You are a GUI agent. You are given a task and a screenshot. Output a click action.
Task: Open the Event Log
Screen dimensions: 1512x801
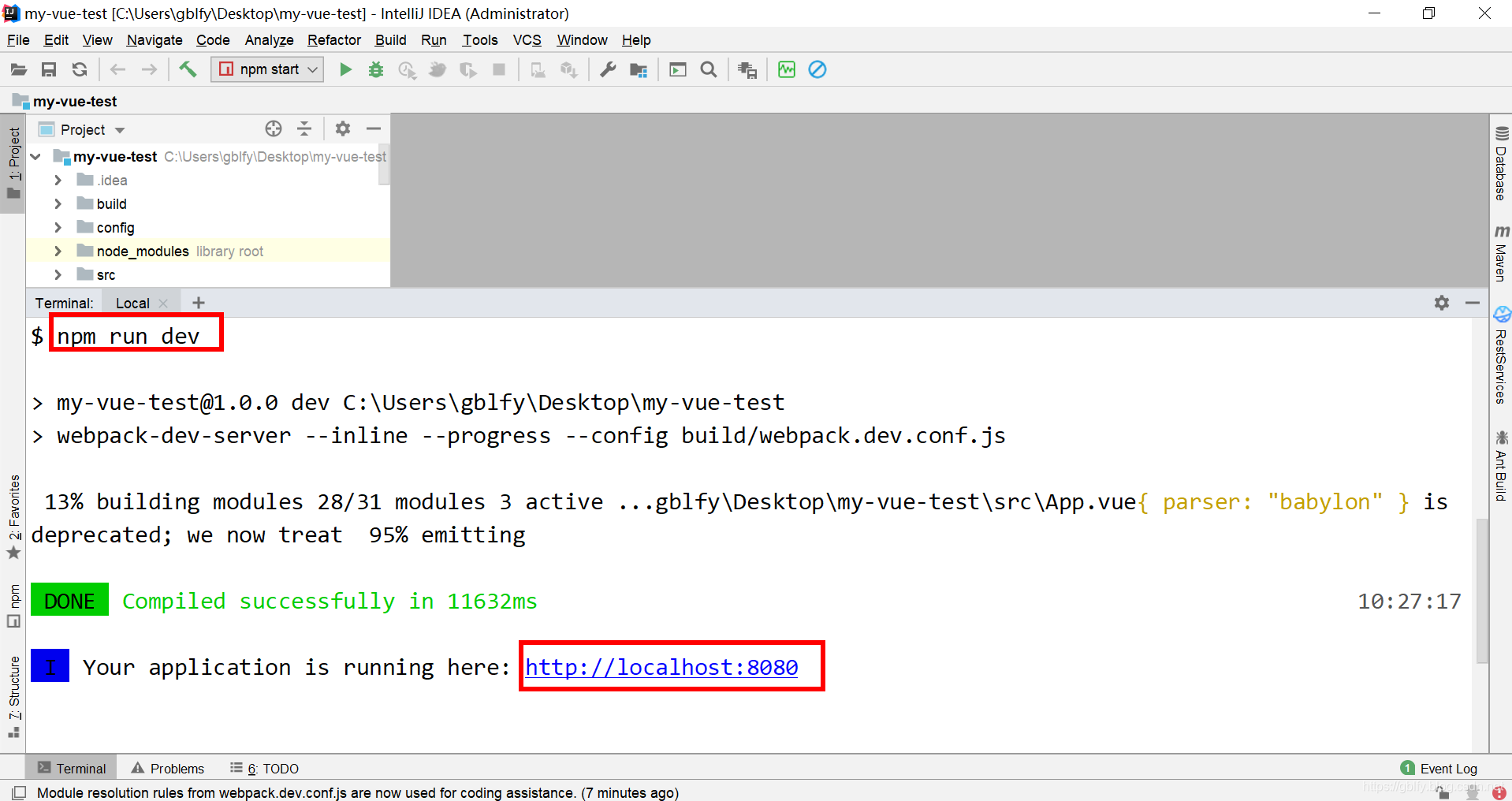[1439, 768]
